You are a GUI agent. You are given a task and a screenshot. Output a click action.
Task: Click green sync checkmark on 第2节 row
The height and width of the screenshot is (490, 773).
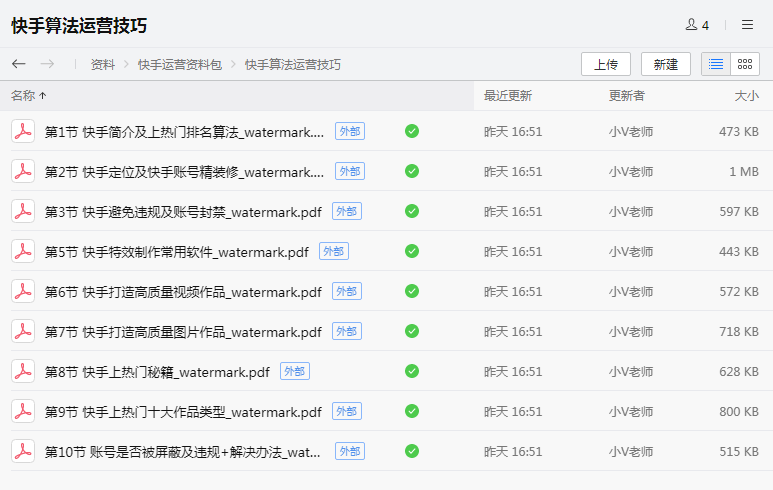412,171
